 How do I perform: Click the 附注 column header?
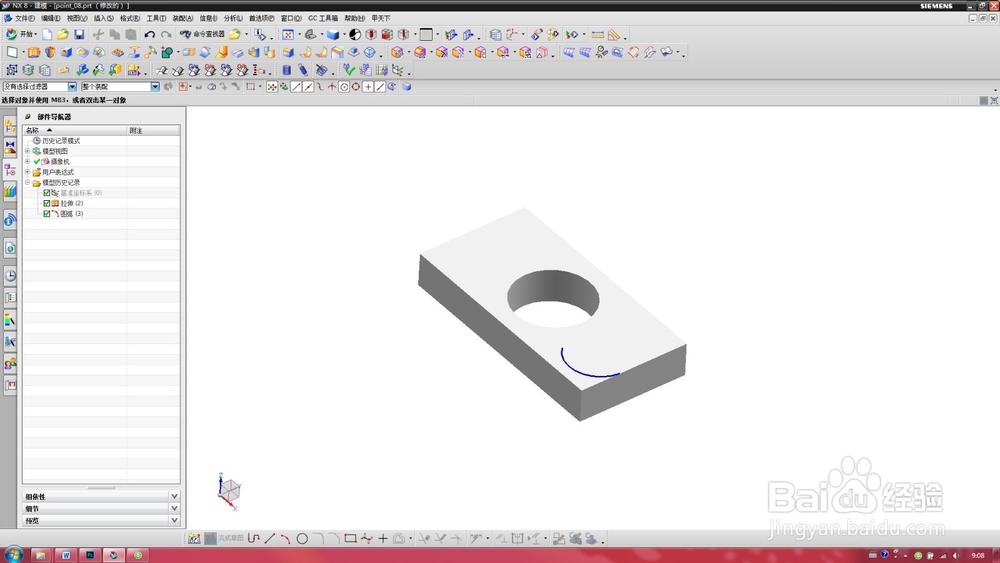click(x=153, y=130)
